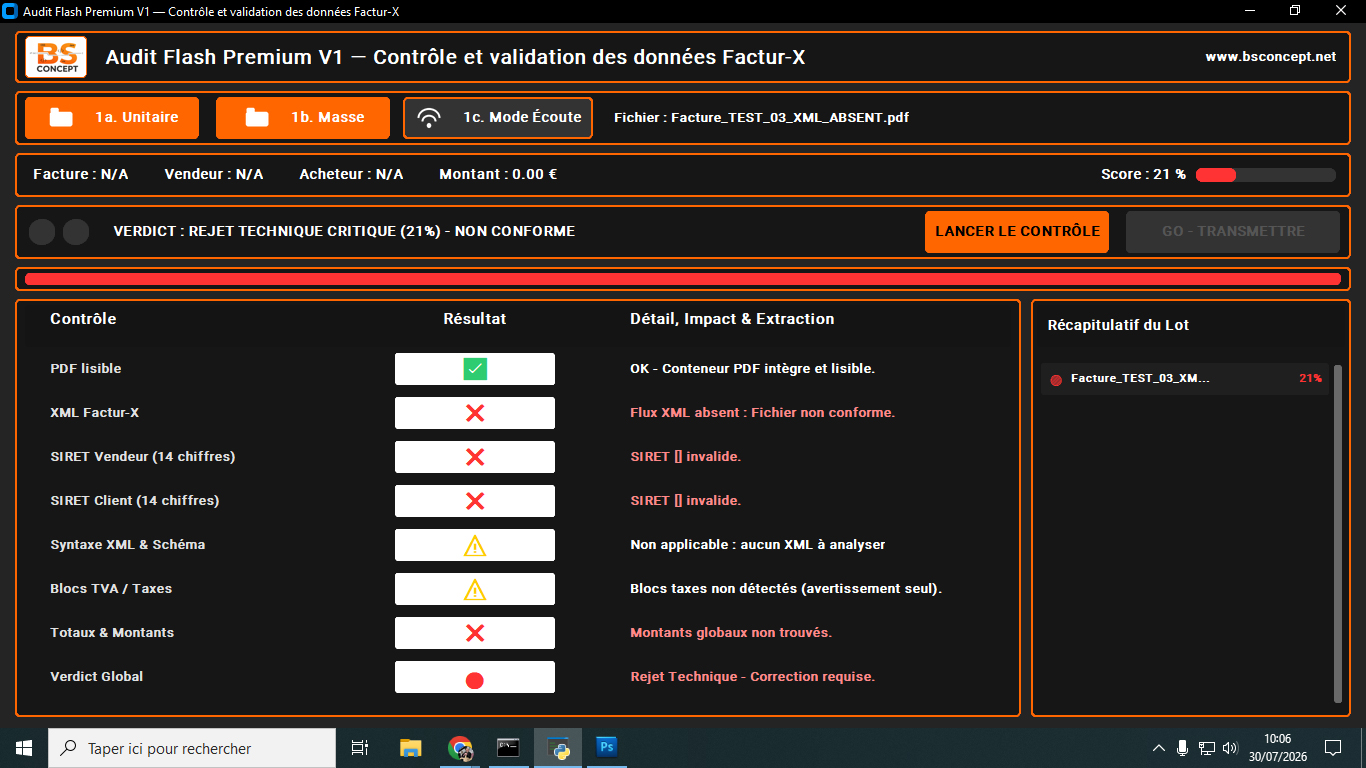Click the 'Acheteur : N/A' text

pyautogui.click(x=351, y=175)
